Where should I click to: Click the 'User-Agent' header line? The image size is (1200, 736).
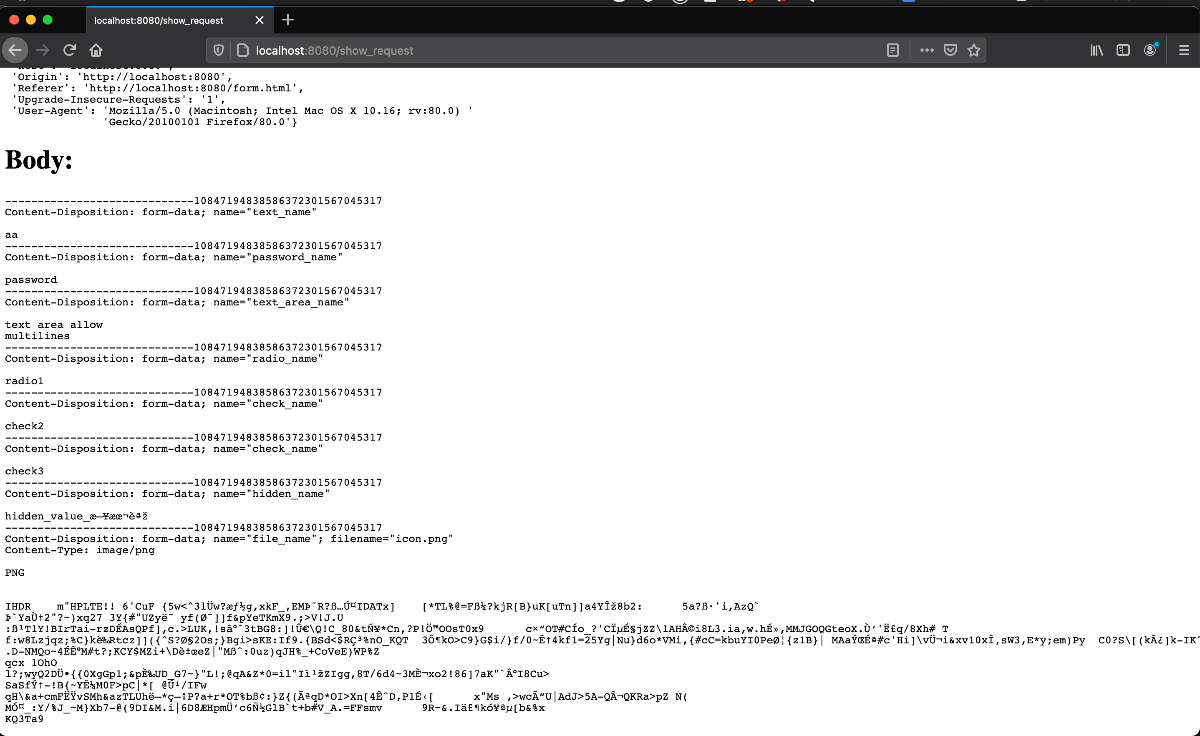tap(242, 110)
